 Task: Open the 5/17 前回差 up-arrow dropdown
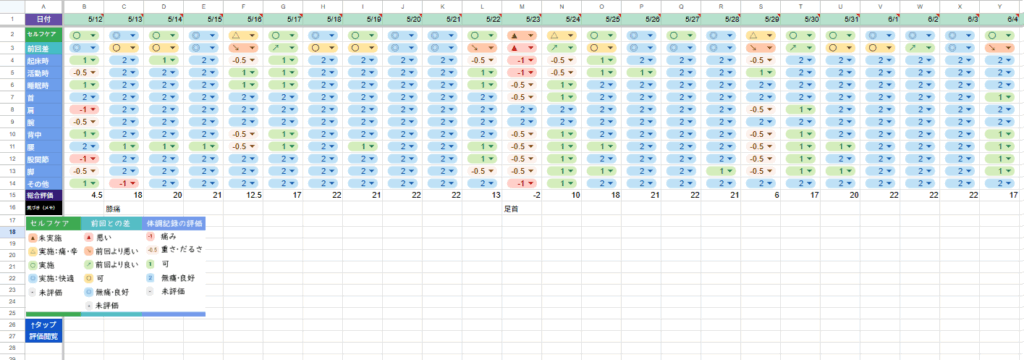point(283,48)
